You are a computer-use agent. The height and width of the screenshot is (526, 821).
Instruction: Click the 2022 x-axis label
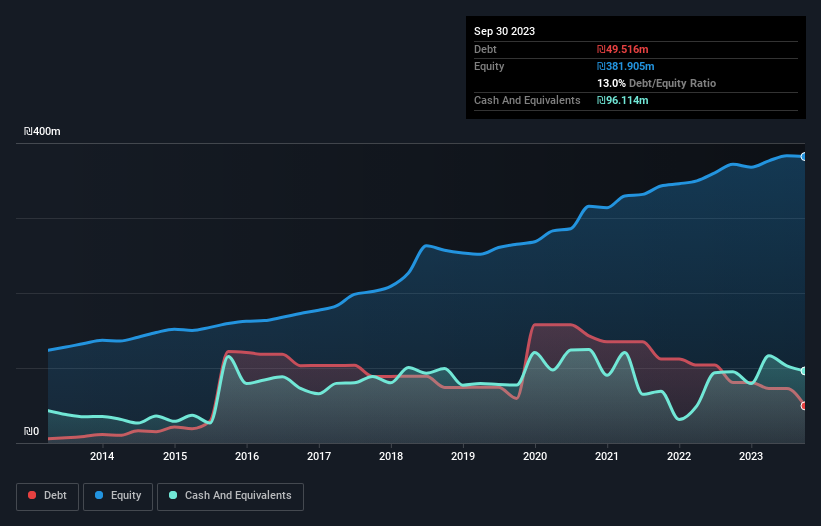[x=679, y=456]
